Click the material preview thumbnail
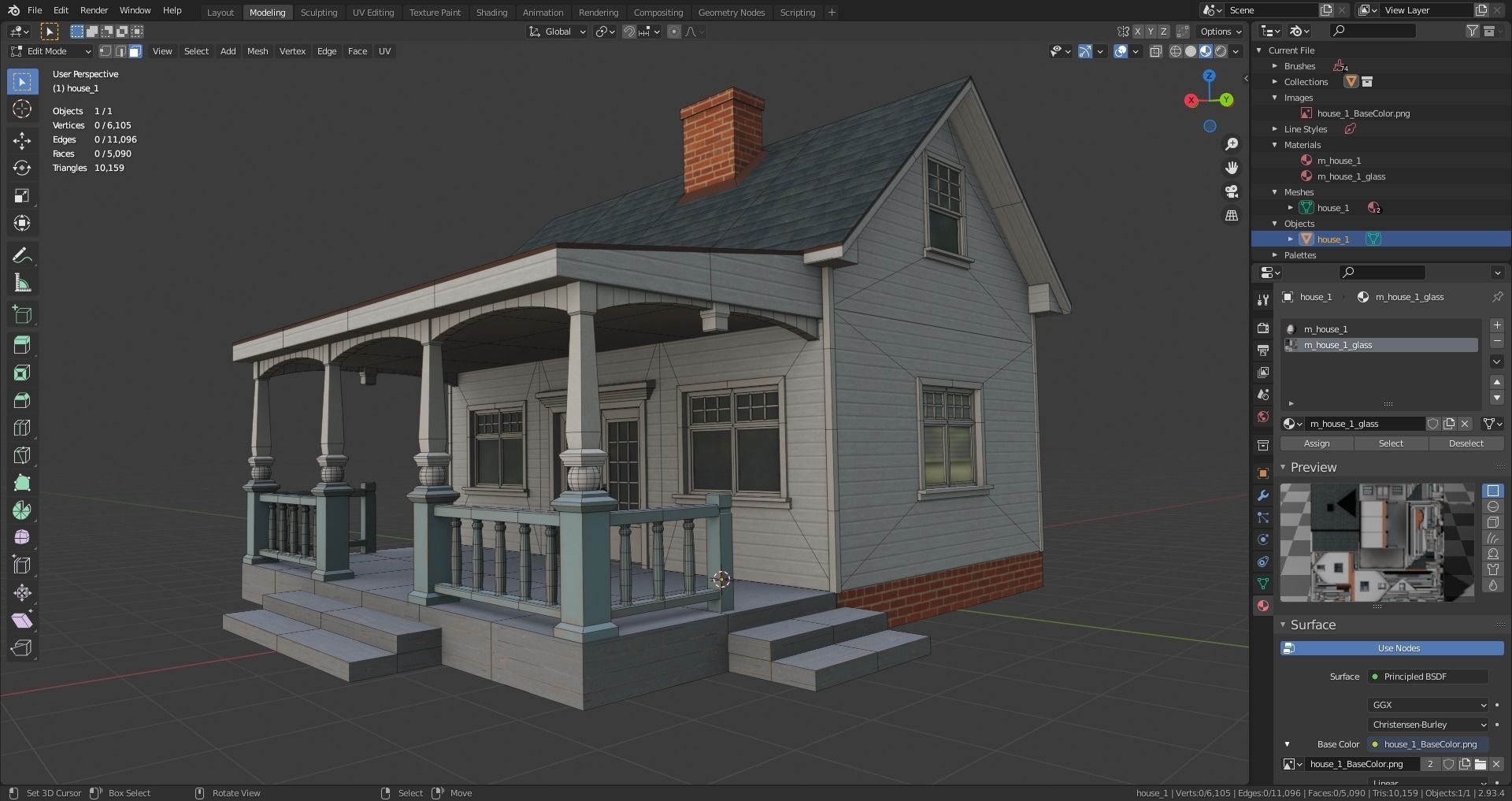Image resolution: width=1512 pixels, height=801 pixels. point(1377,543)
